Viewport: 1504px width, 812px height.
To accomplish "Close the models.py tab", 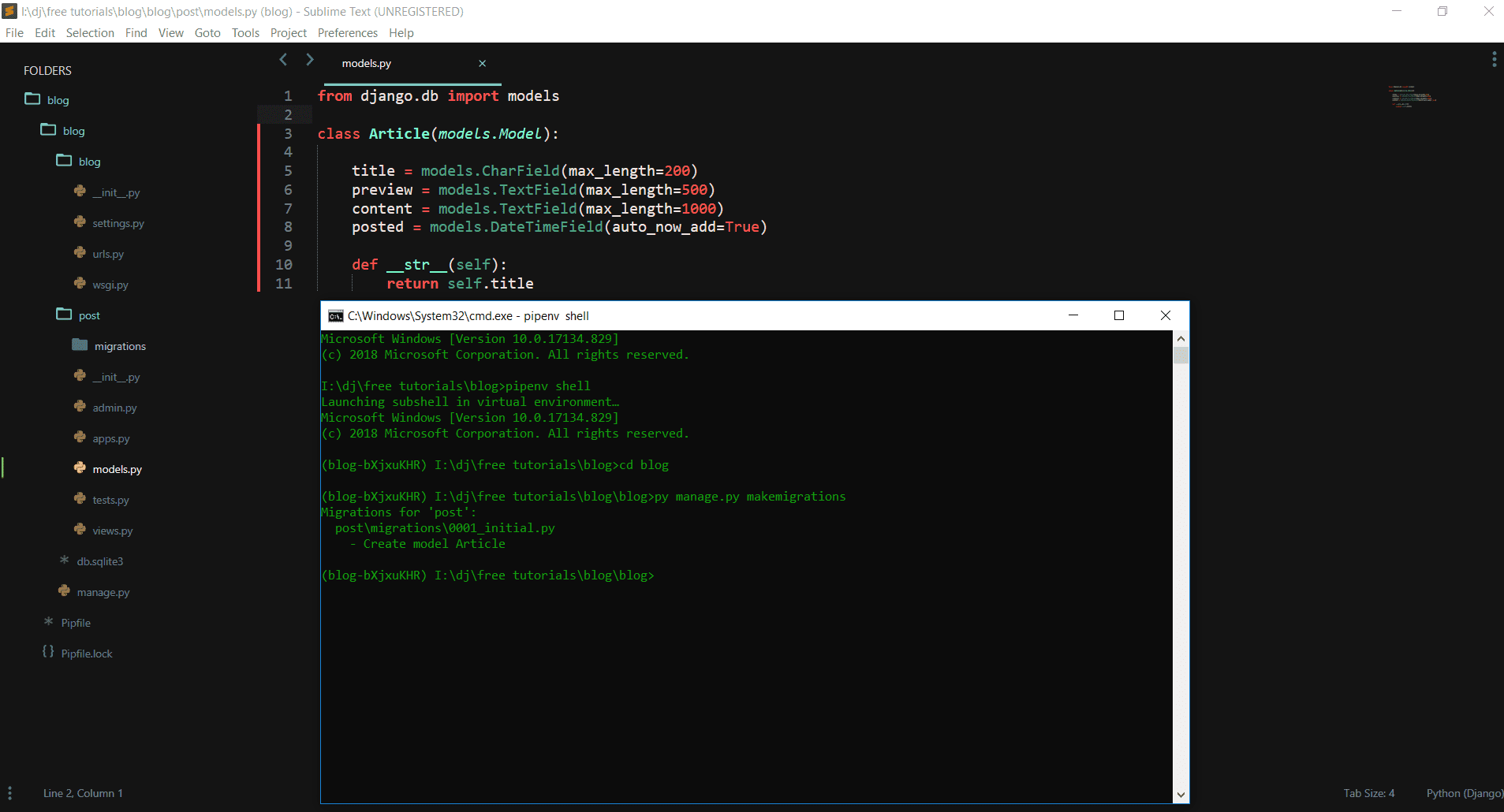I will 483,63.
